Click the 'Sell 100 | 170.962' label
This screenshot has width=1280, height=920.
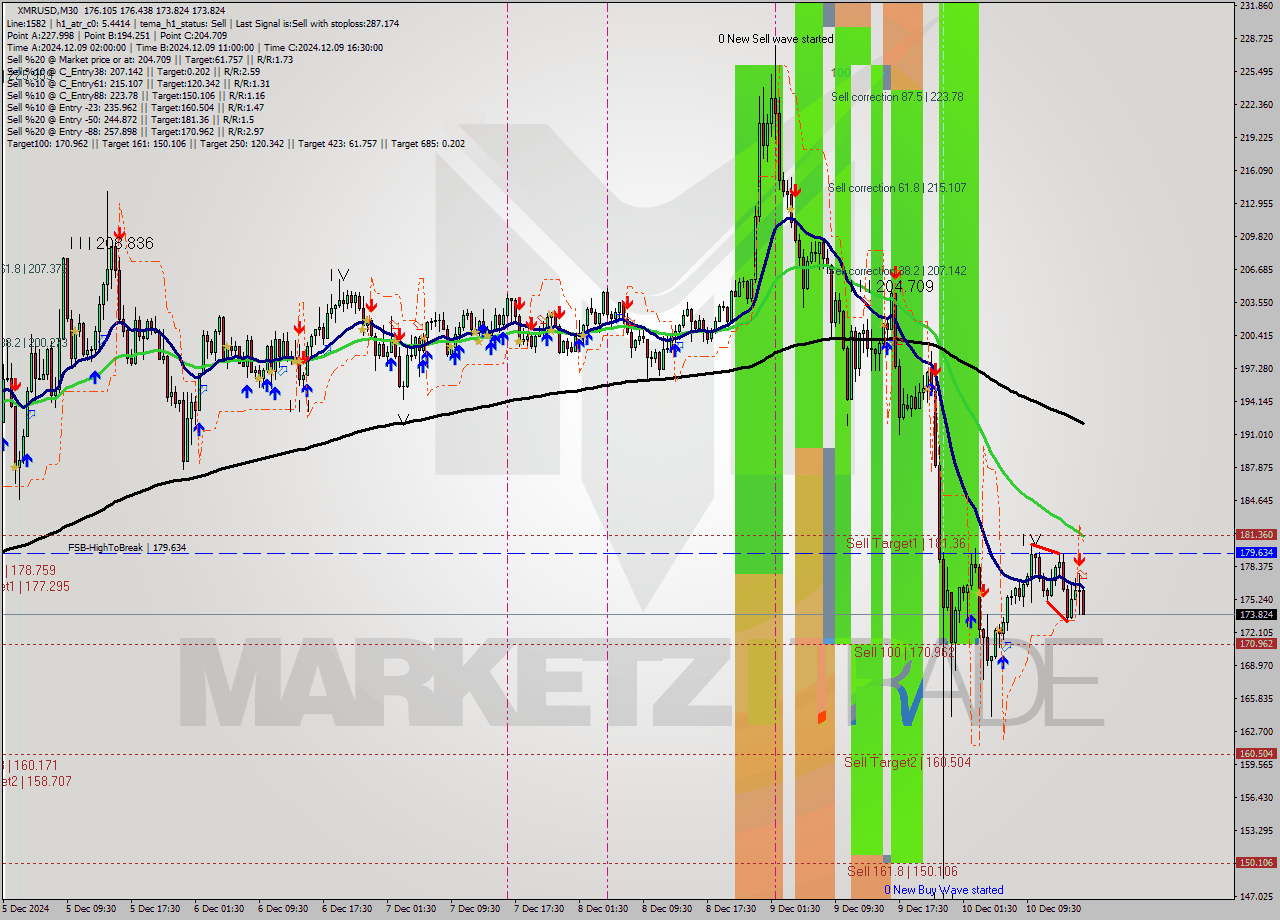point(904,652)
